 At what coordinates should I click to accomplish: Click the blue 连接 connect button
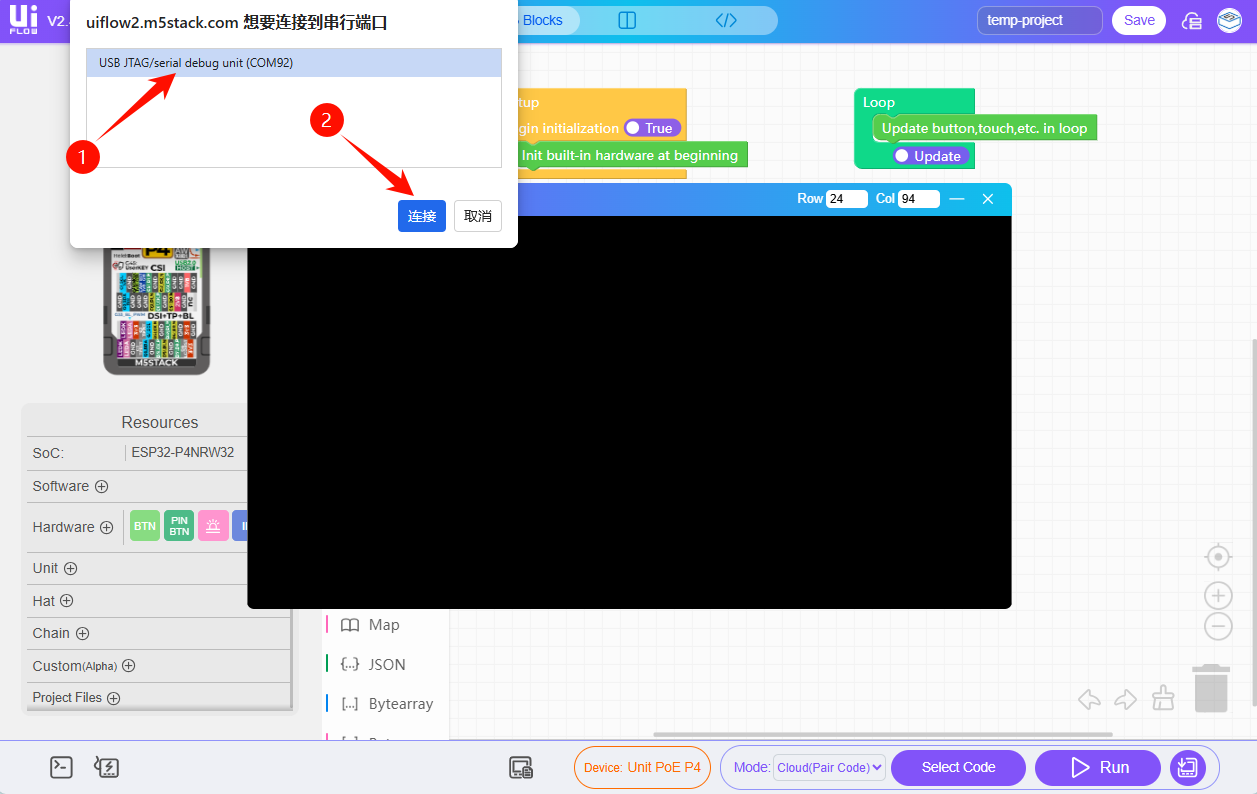click(421, 216)
